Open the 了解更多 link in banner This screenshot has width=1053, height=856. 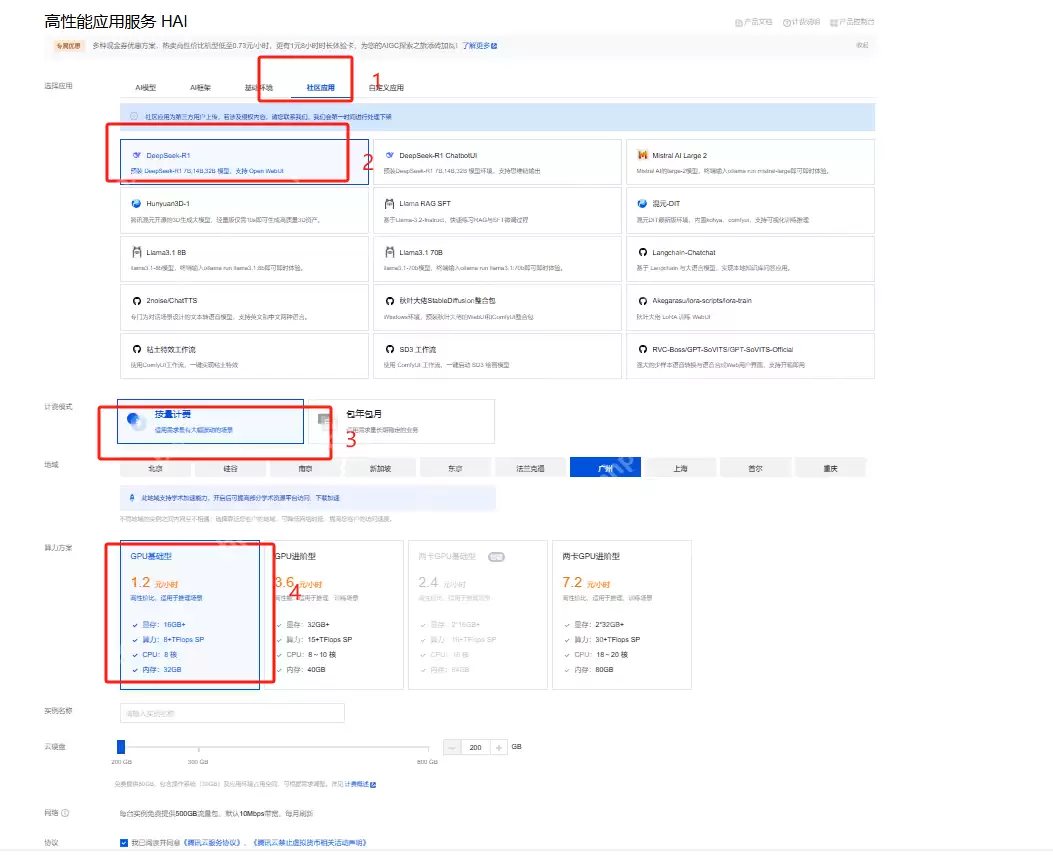pos(479,45)
